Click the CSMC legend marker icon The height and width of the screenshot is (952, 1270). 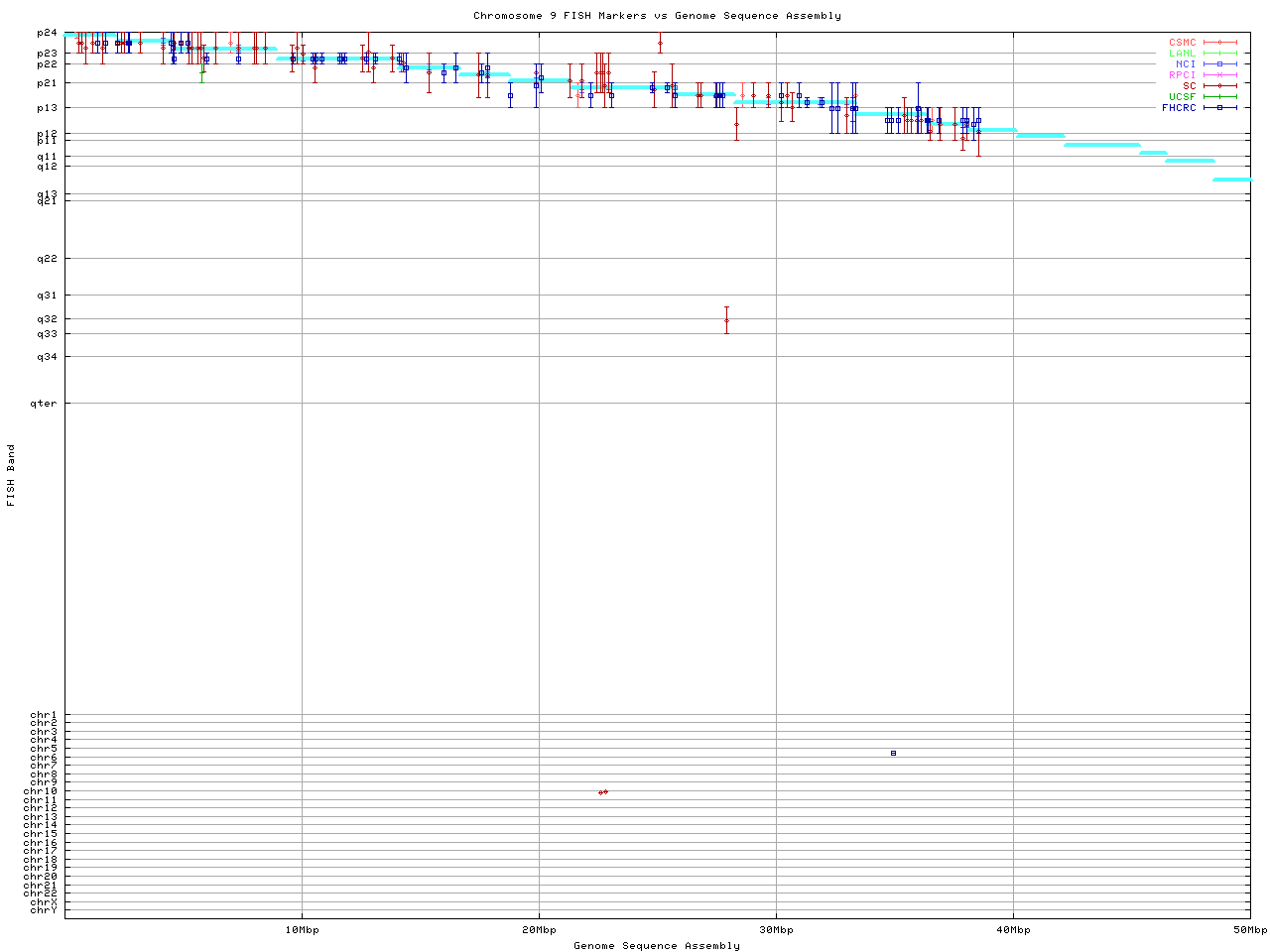pyautogui.click(x=1219, y=43)
